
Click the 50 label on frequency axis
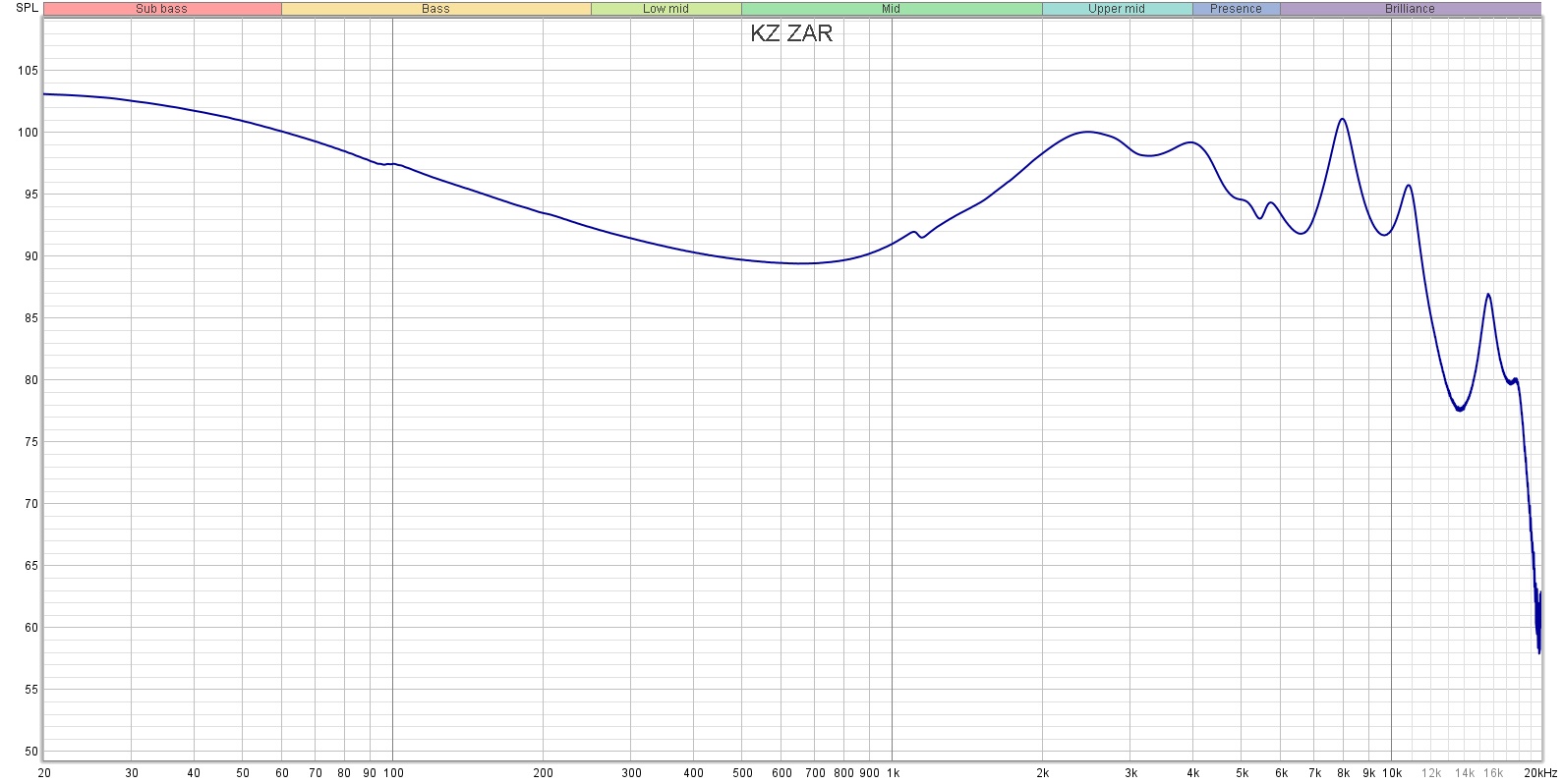(243, 773)
